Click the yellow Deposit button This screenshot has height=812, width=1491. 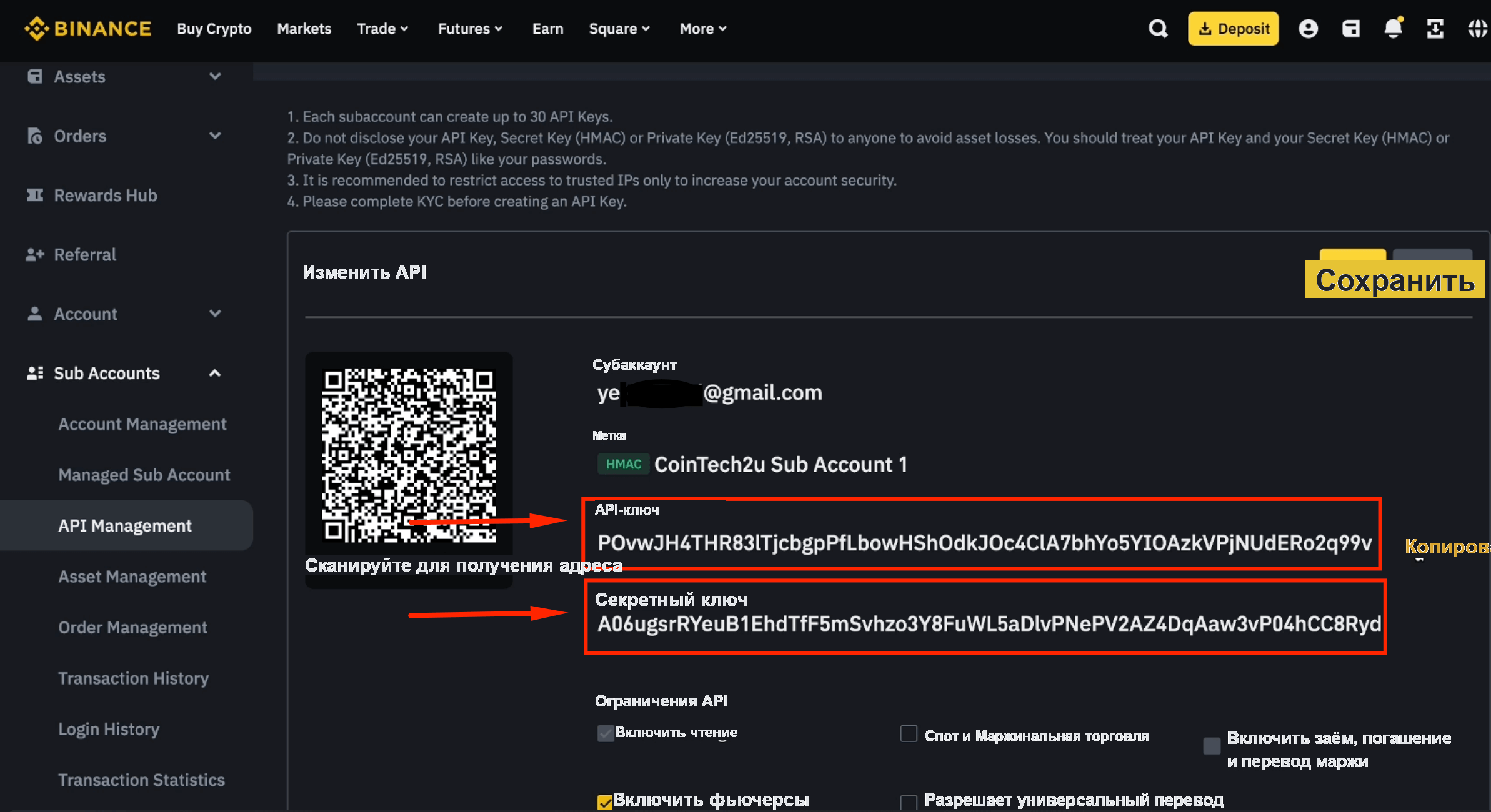[x=1234, y=29]
